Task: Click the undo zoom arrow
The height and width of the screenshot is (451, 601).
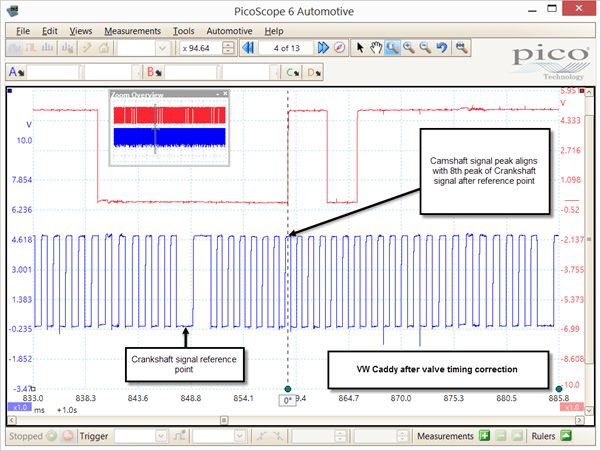Action: [x=442, y=48]
